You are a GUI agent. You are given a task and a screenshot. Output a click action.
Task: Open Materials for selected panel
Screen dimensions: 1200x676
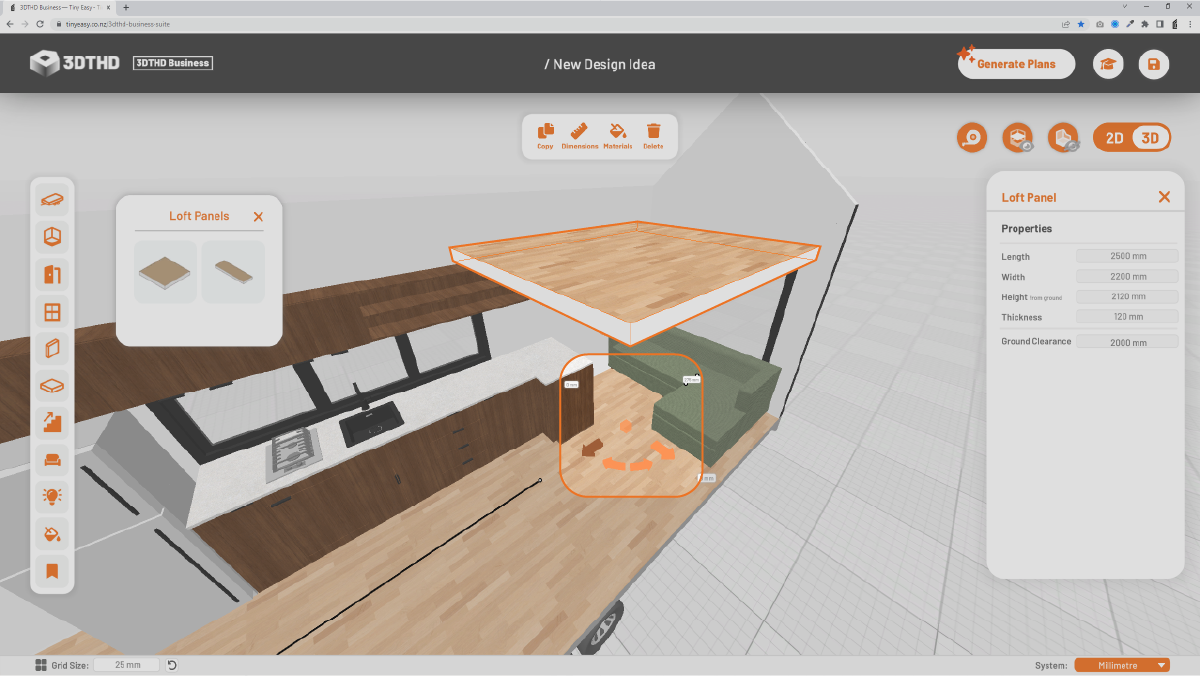pyautogui.click(x=617, y=136)
